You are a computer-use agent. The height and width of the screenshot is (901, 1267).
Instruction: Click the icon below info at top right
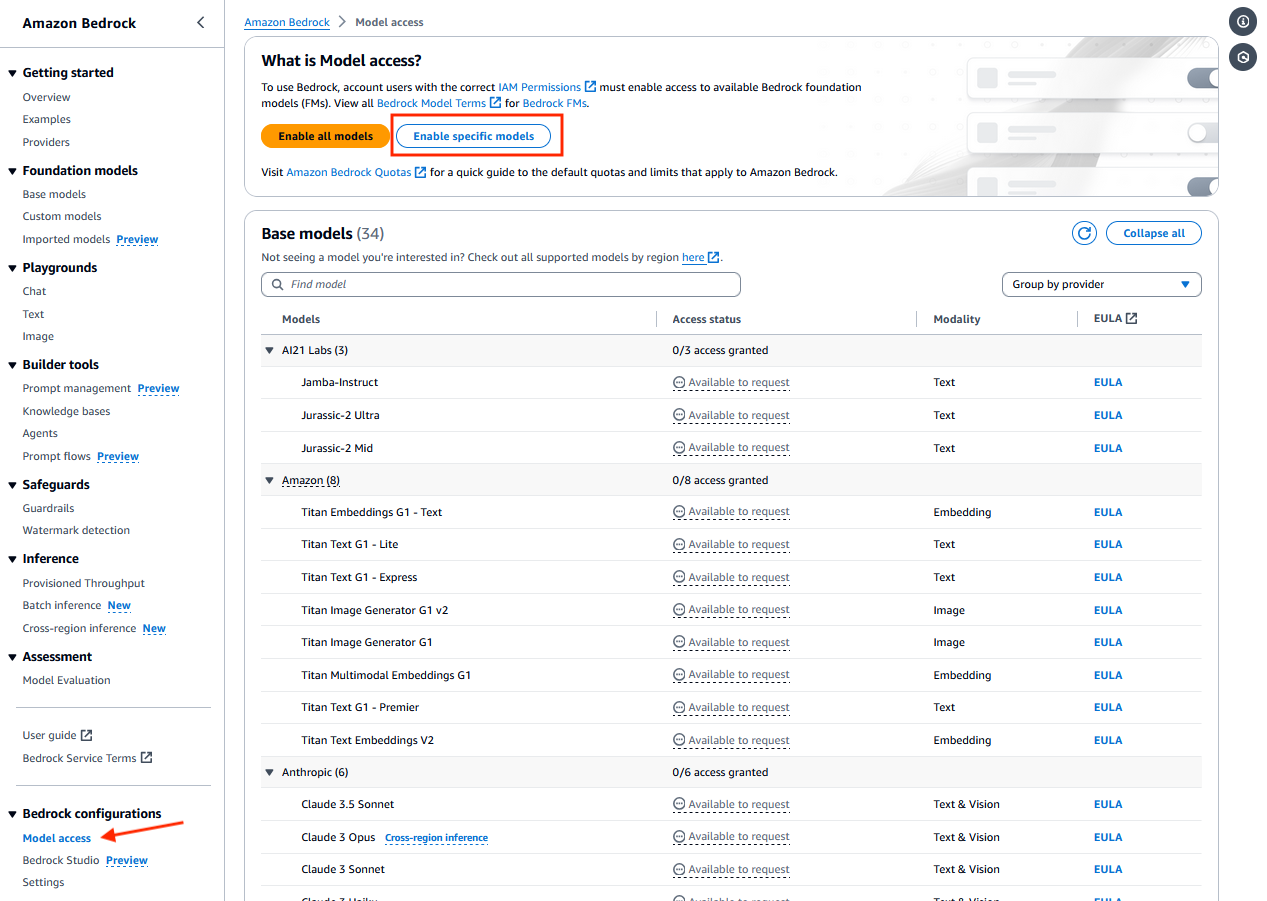pos(1243,57)
